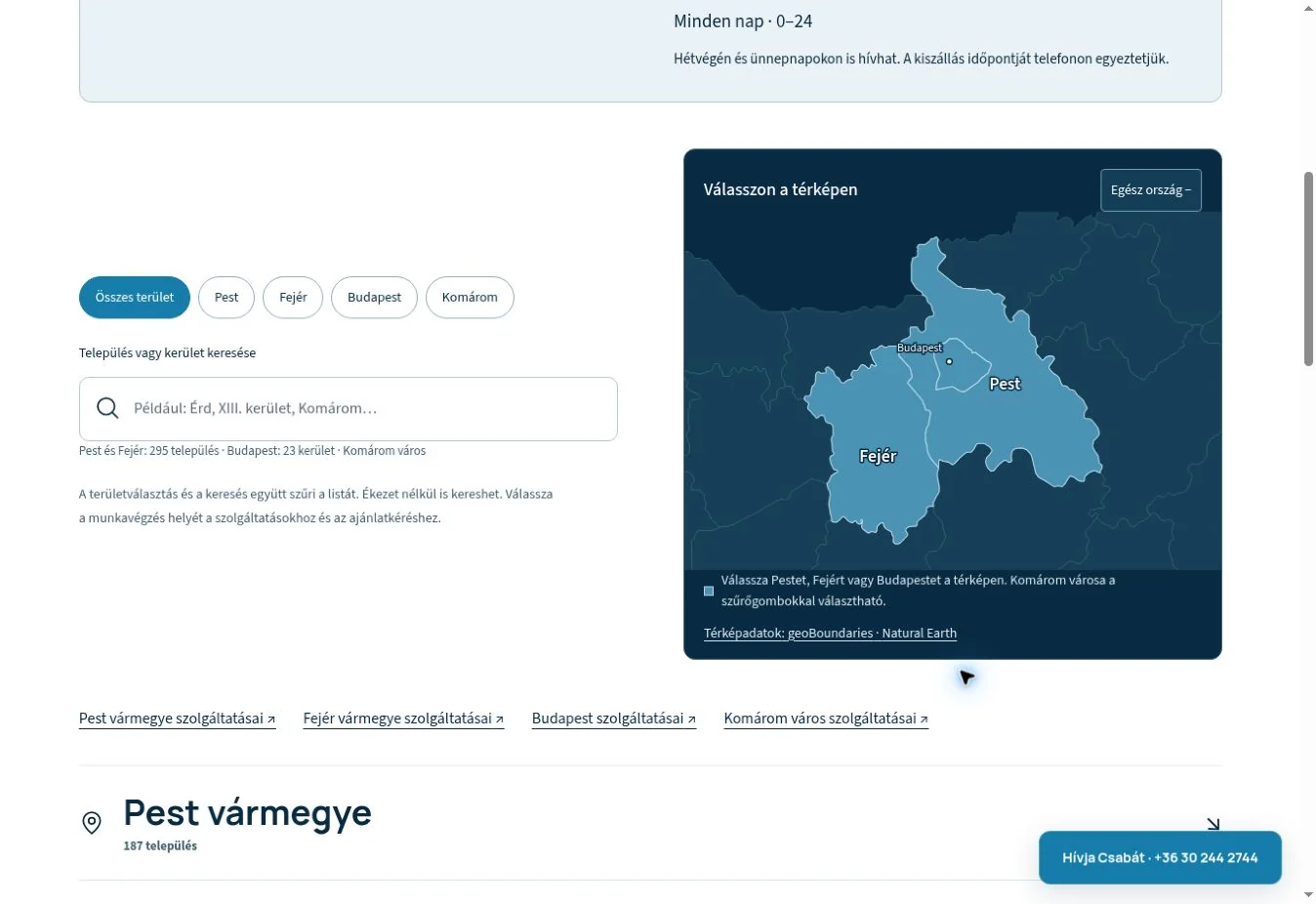Select the Budapest filter chip
Viewport: 1316px width, 904px height.
point(374,298)
